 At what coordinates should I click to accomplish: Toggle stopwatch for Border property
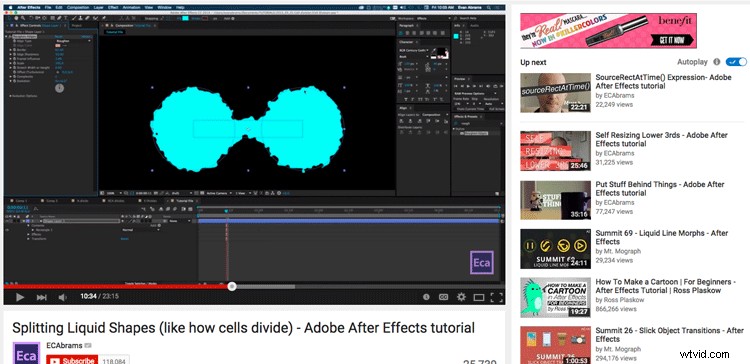14,50
